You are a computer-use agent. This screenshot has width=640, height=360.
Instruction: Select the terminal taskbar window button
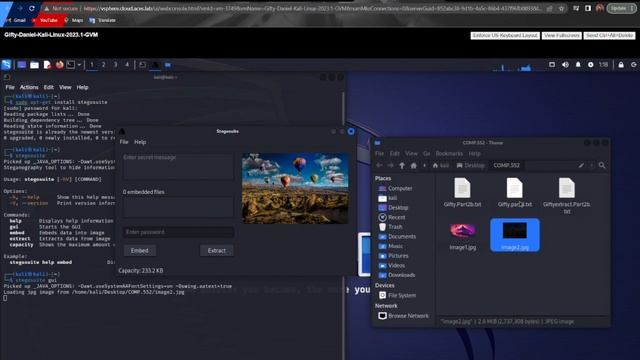pos(142,64)
